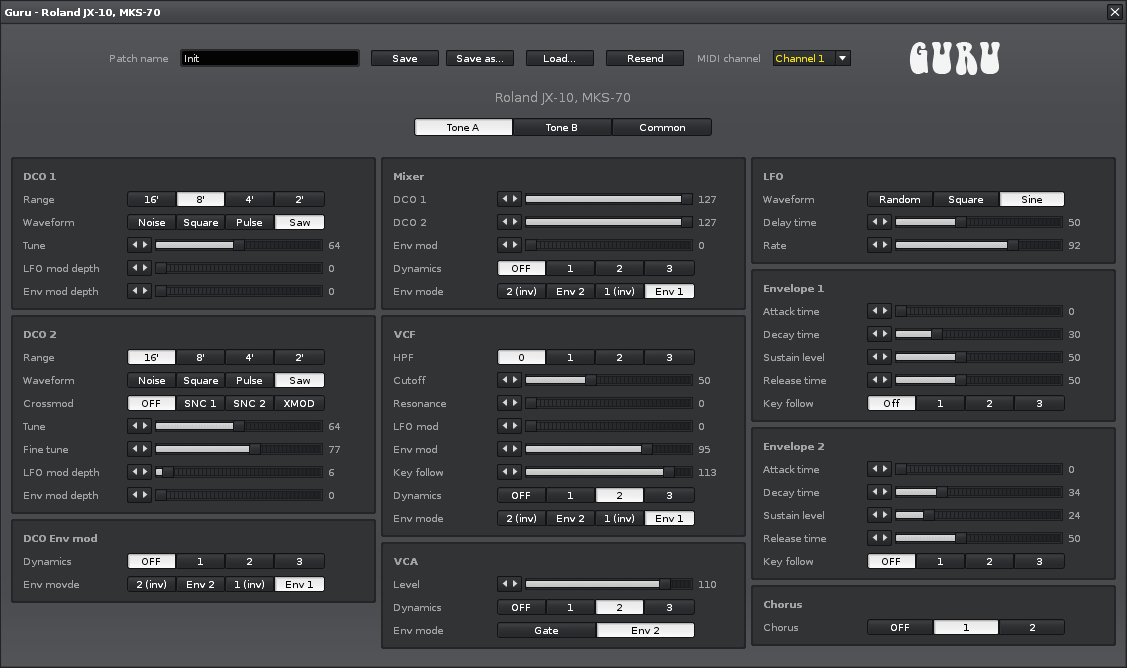1127x668 pixels.
Task: Click the decrease arrow for Mixer DCO 2 level
Action: click(505, 222)
